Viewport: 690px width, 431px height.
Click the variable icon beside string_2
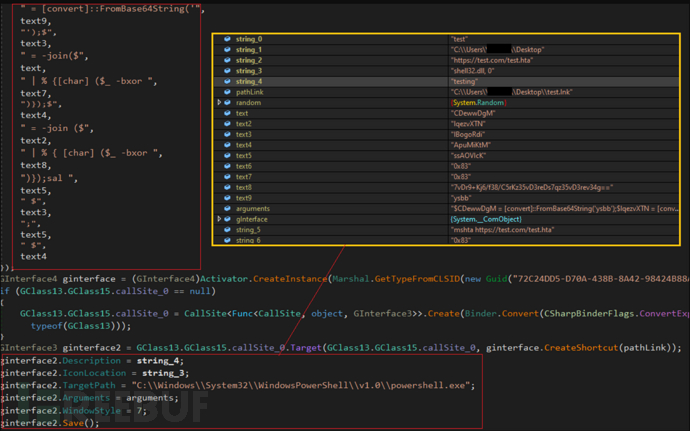click(x=227, y=60)
